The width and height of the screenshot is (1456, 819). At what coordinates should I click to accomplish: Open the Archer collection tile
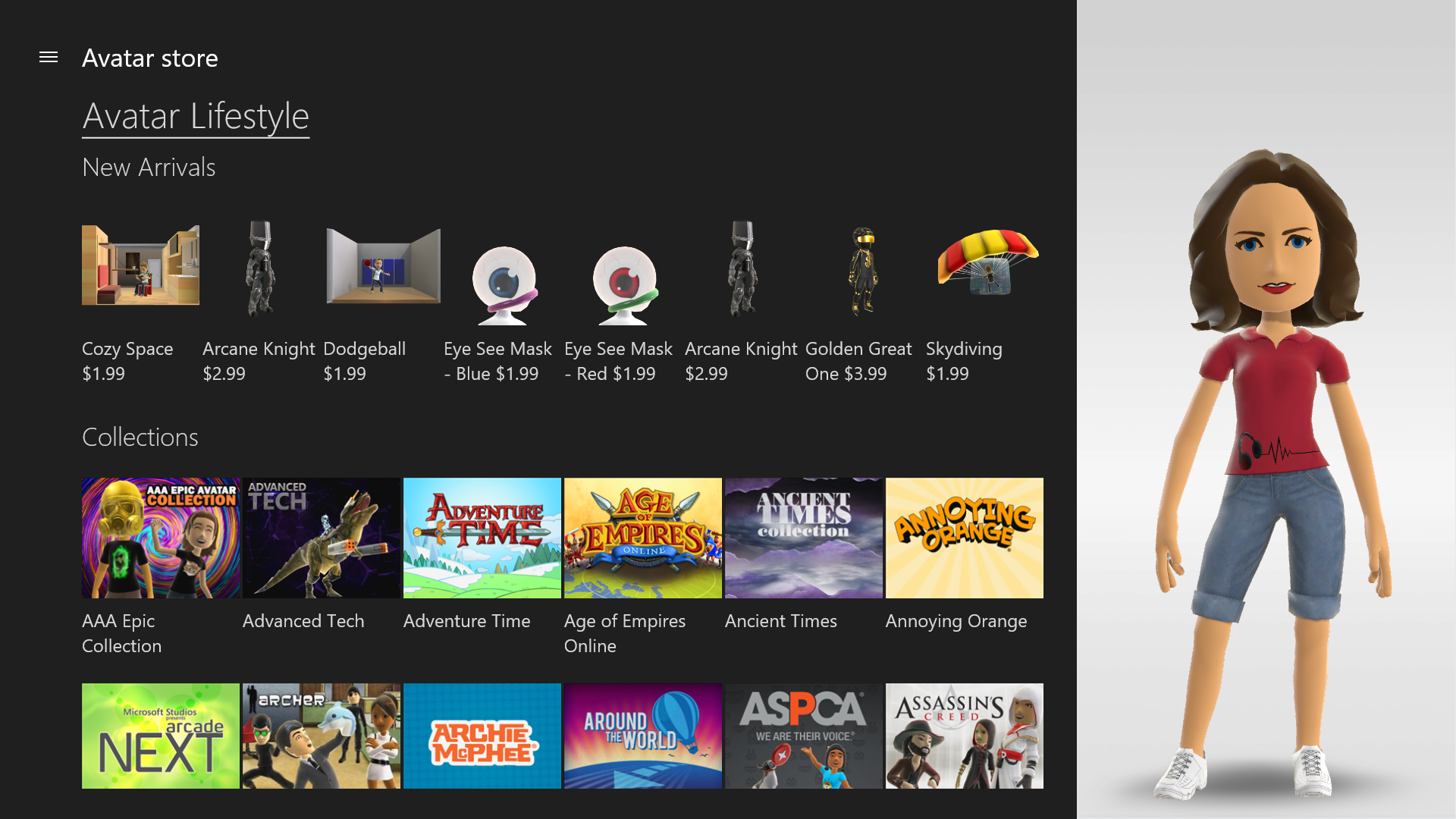click(321, 735)
